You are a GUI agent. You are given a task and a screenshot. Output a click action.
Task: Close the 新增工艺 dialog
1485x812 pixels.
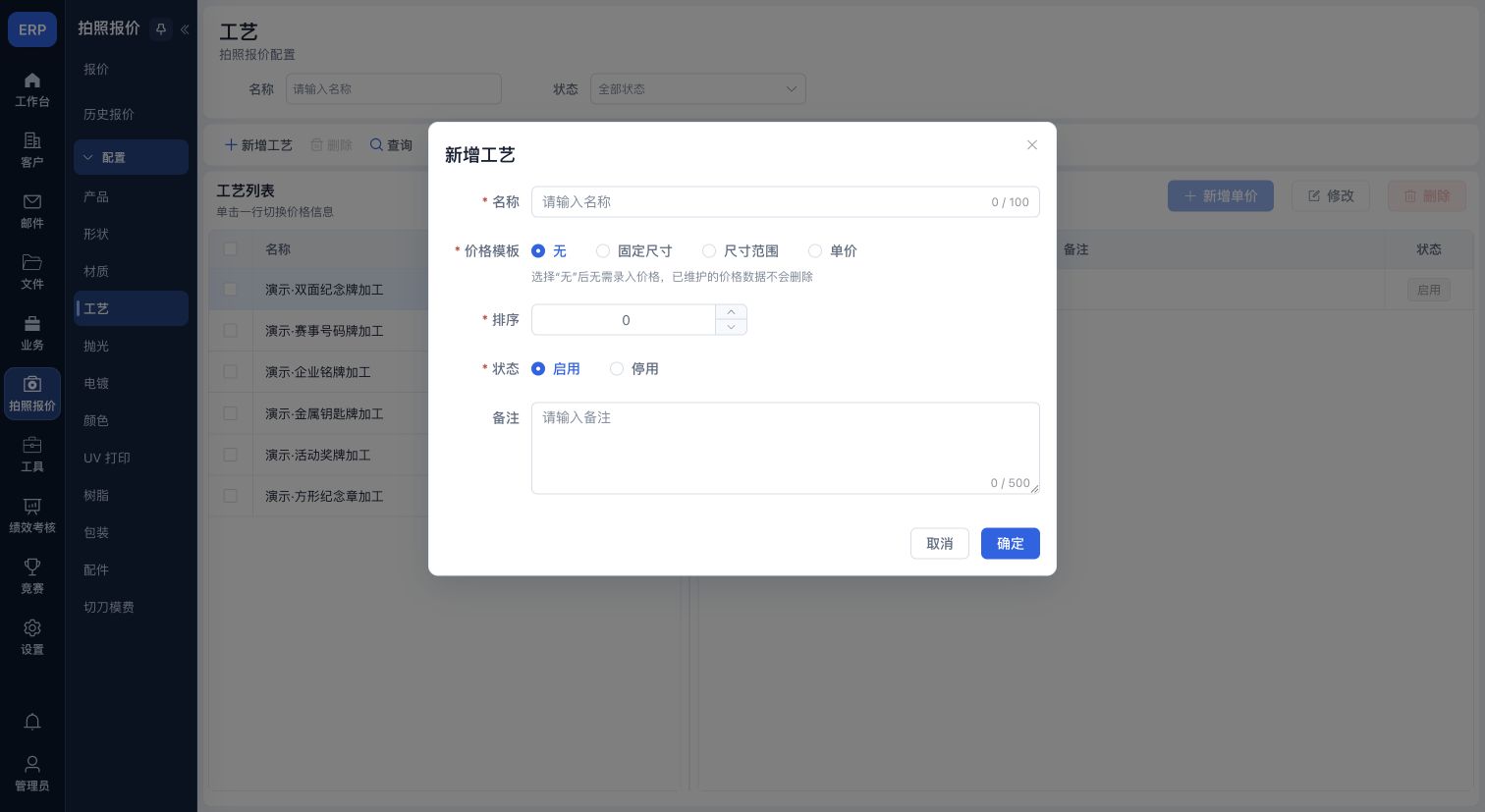coord(1032,145)
